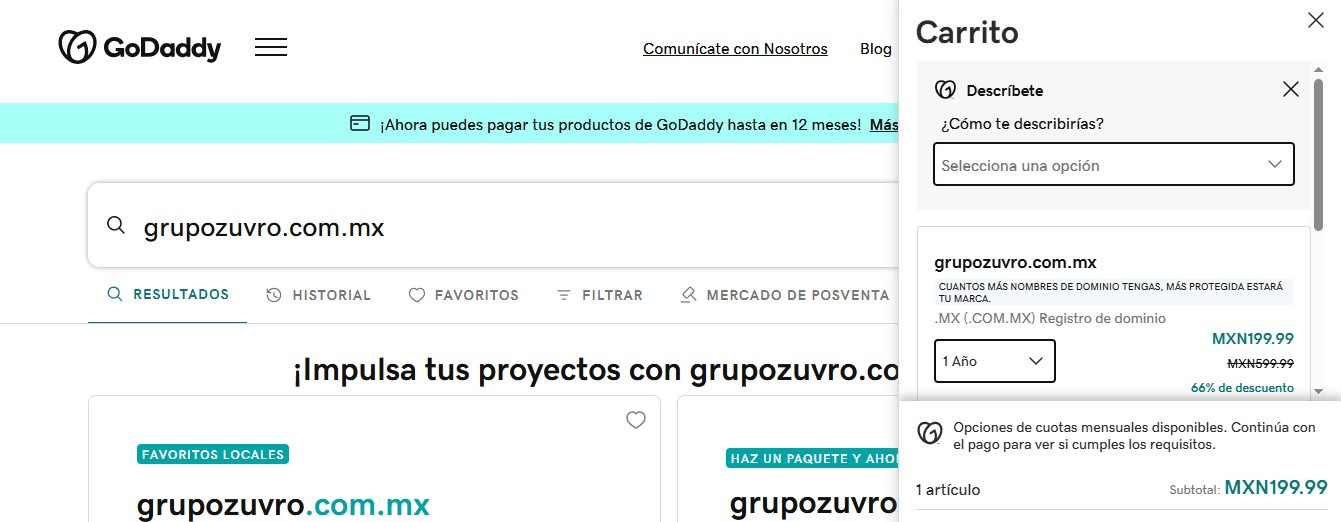Favorite grupozuvro.com.mx with the heart icon
Image resolution: width=1341 pixels, height=522 pixels.
[x=636, y=420]
